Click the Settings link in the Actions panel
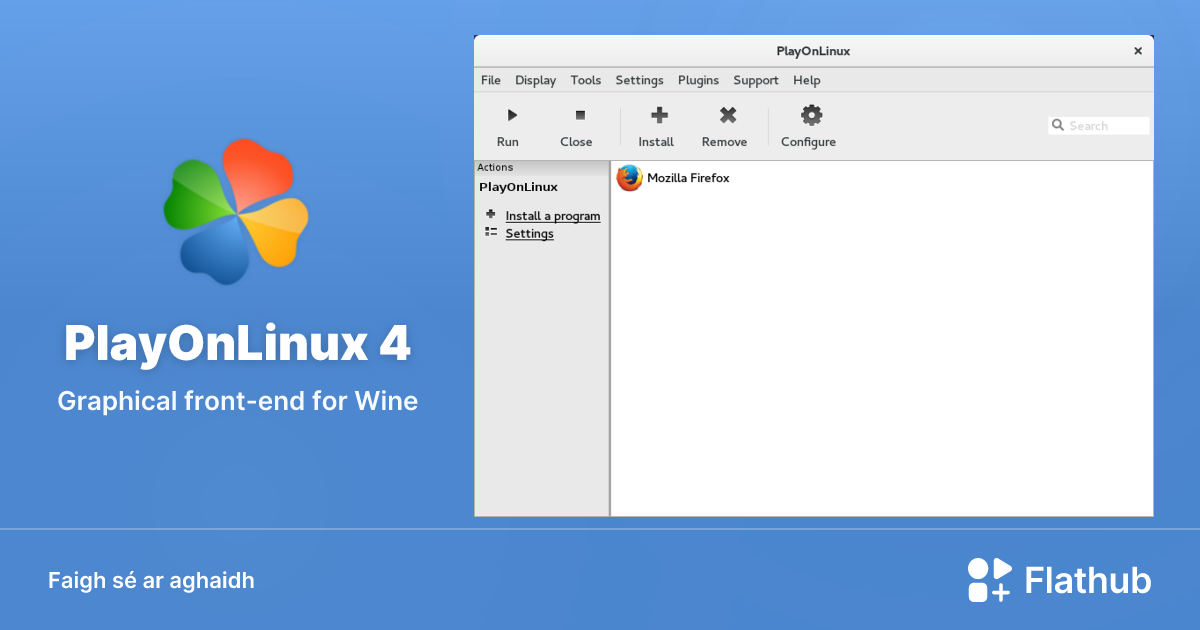 pyautogui.click(x=529, y=233)
